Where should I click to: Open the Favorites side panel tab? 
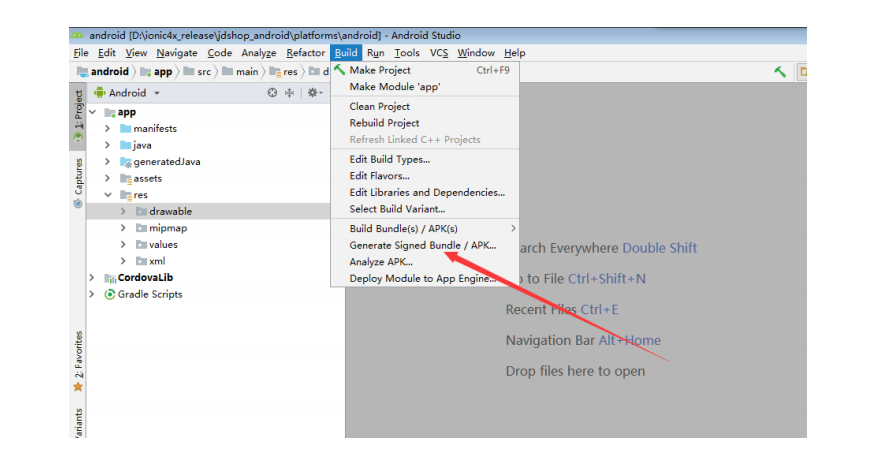click(78, 358)
